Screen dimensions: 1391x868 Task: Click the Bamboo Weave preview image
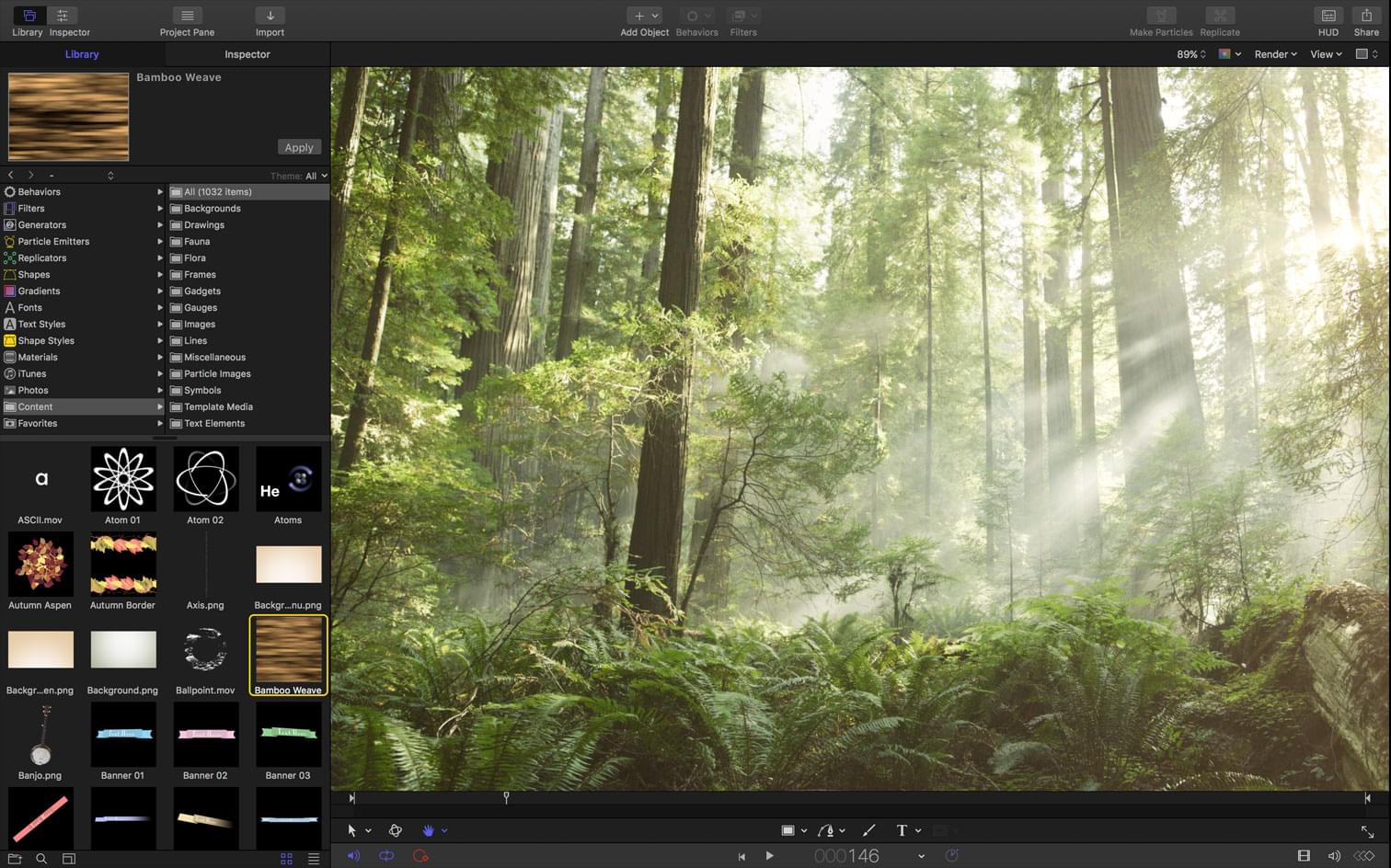point(69,117)
